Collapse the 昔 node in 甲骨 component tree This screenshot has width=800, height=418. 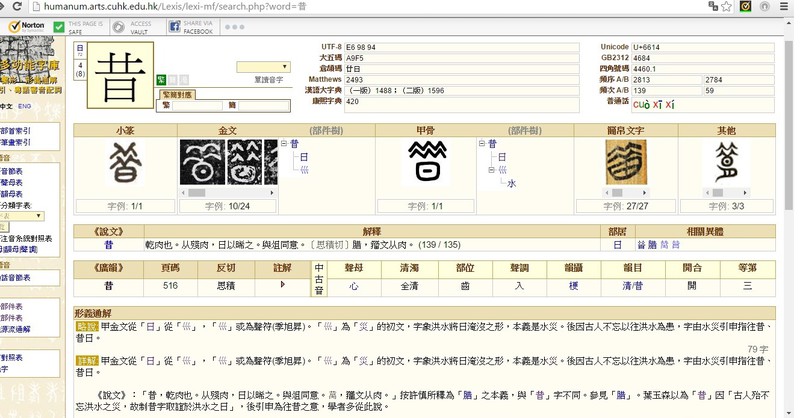point(482,144)
